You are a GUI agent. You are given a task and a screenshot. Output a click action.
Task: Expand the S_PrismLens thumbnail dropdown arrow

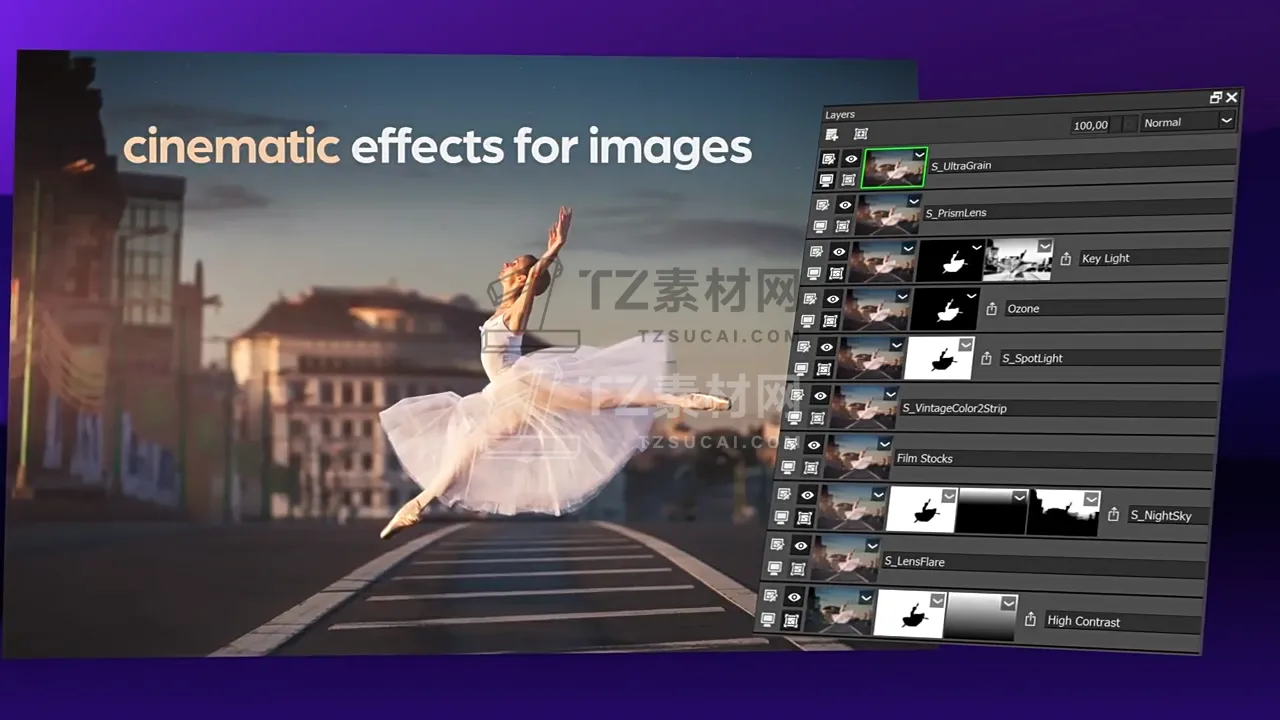913,201
